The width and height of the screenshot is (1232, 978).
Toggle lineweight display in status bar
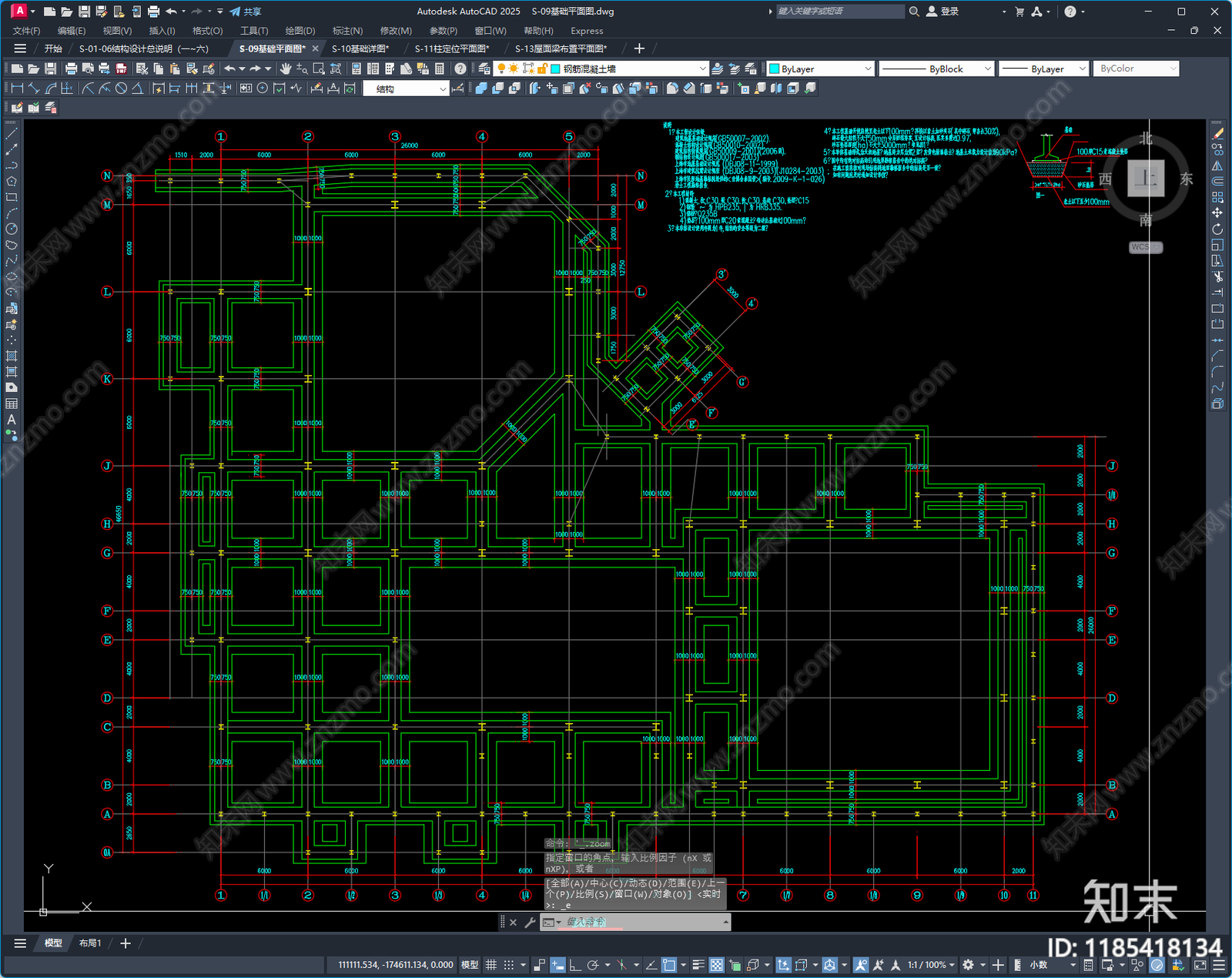(698, 965)
